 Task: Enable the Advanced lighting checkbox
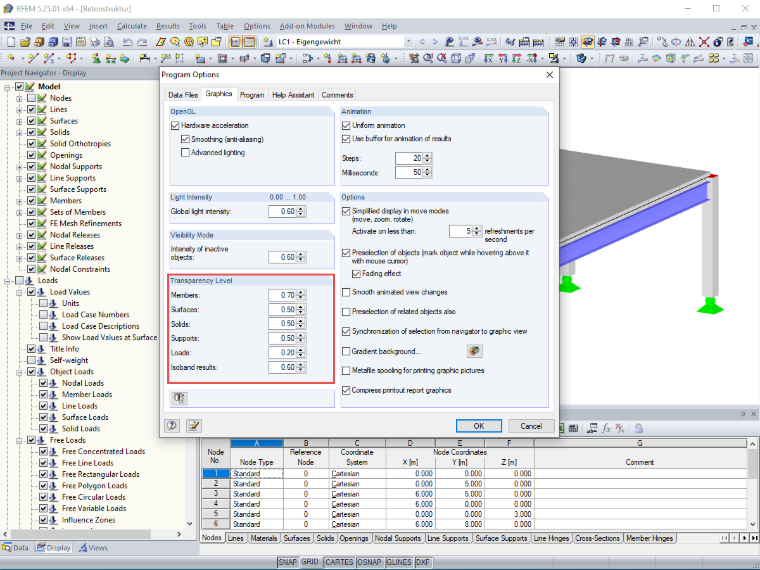click(x=185, y=153)
